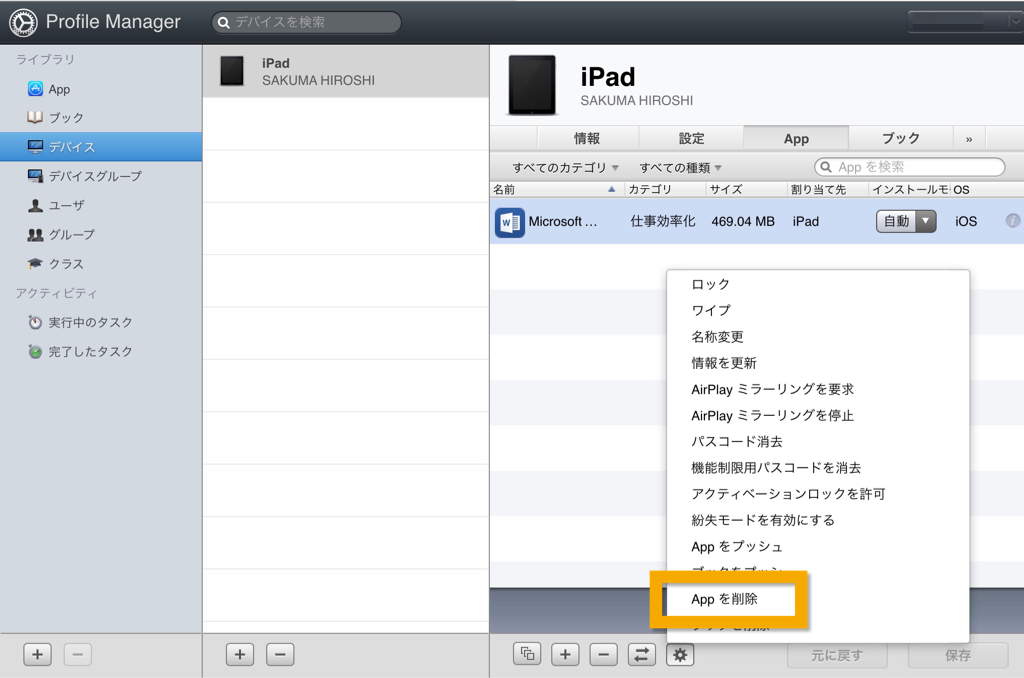This screenshot has width=1024, height=678.
Task: Click the large iPad device image
Action: (532, 86)
